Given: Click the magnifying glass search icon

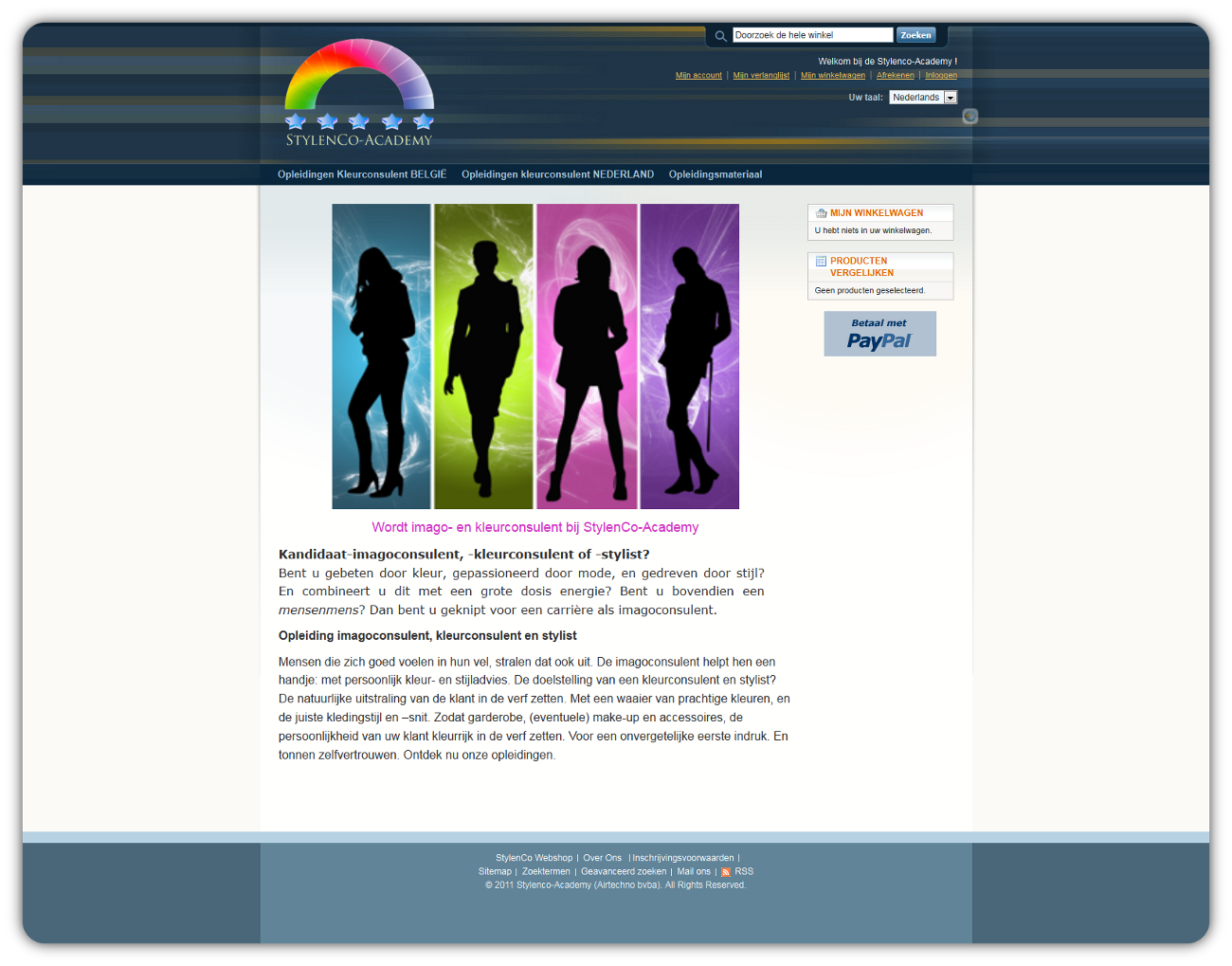Looking at the screenshot, I should point(720,36).
